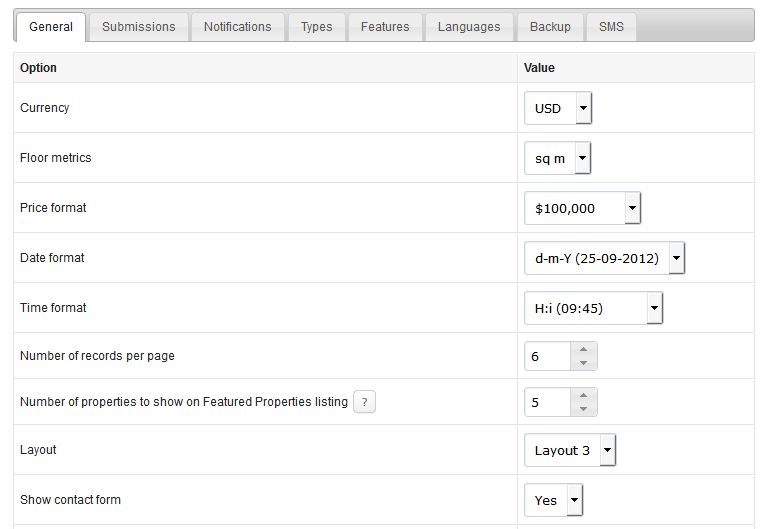This screenshot has width=763, height=529.
Task: Click the help question mark icon
Action: (364, 402)
